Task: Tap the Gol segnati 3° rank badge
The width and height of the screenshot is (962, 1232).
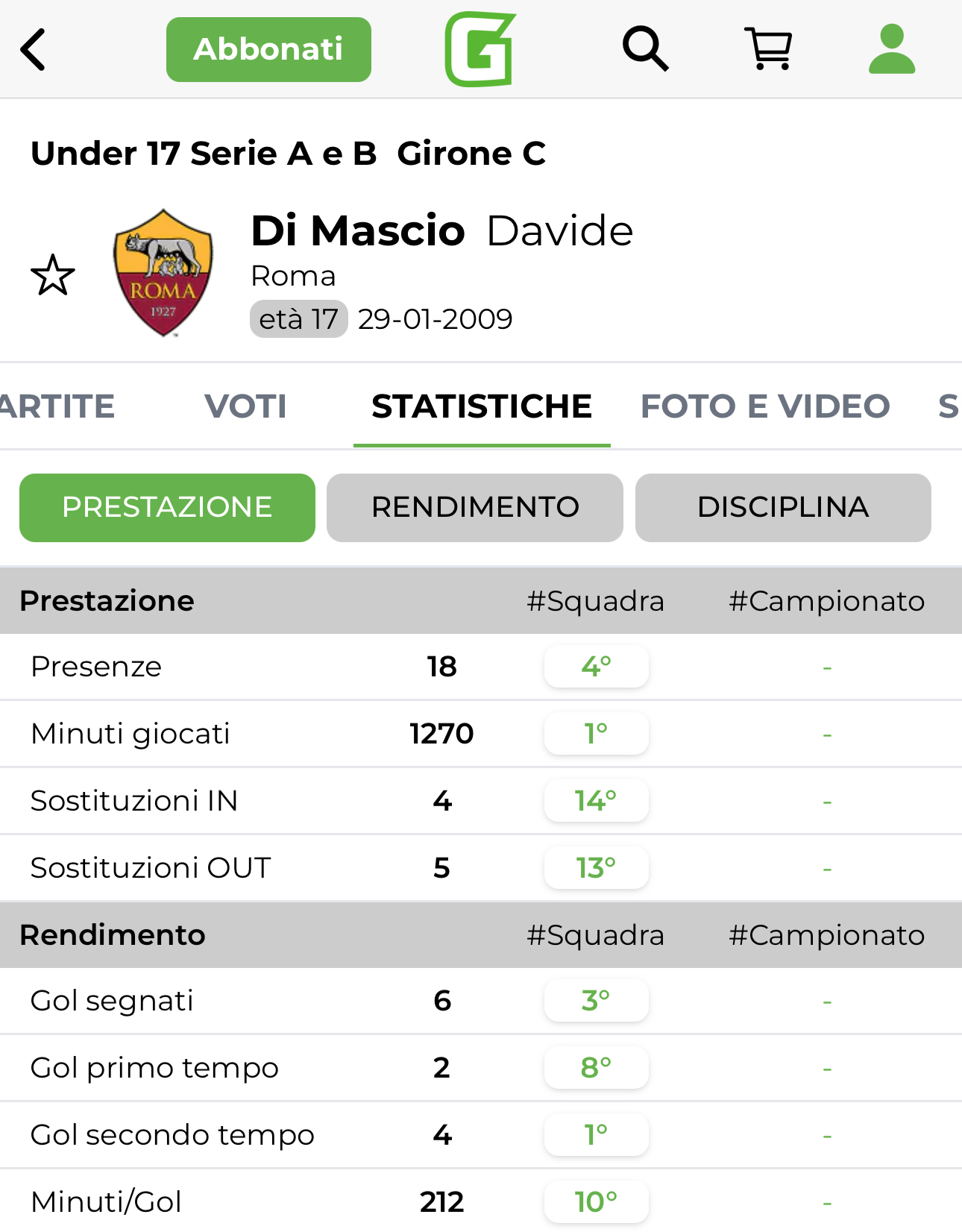Action: [596, 1000]
